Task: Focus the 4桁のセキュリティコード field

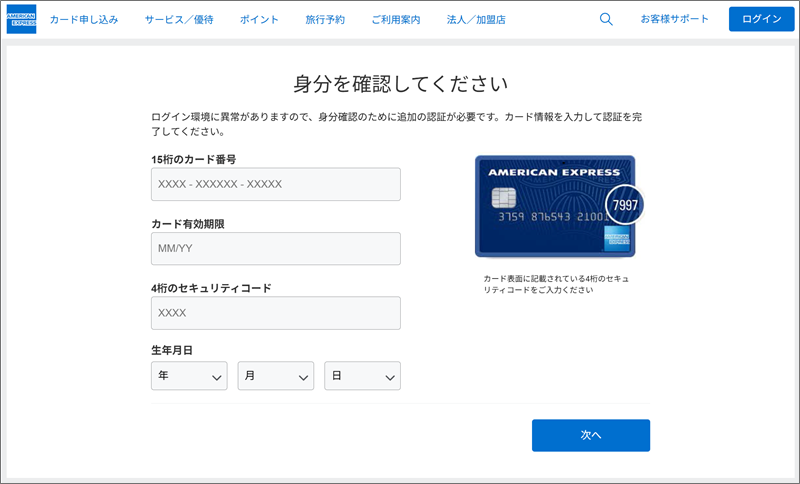Action: pos(276,313)
